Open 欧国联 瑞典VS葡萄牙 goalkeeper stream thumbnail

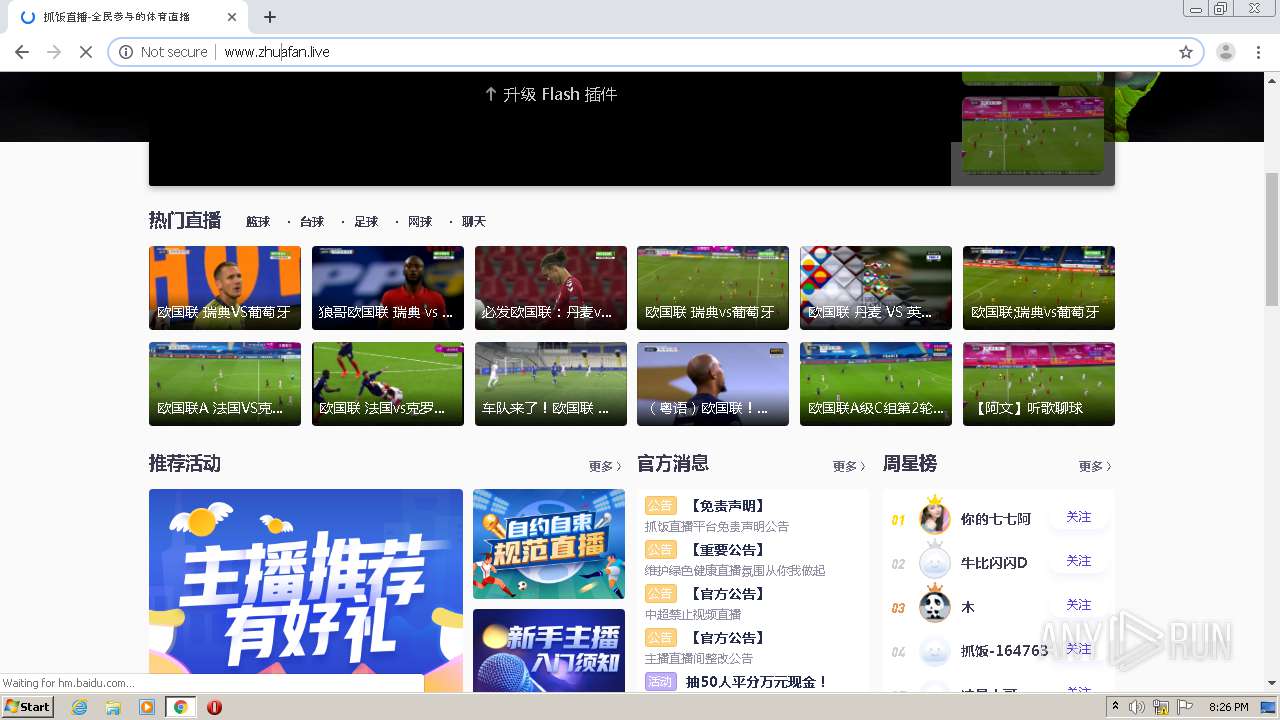coord(225,288)
